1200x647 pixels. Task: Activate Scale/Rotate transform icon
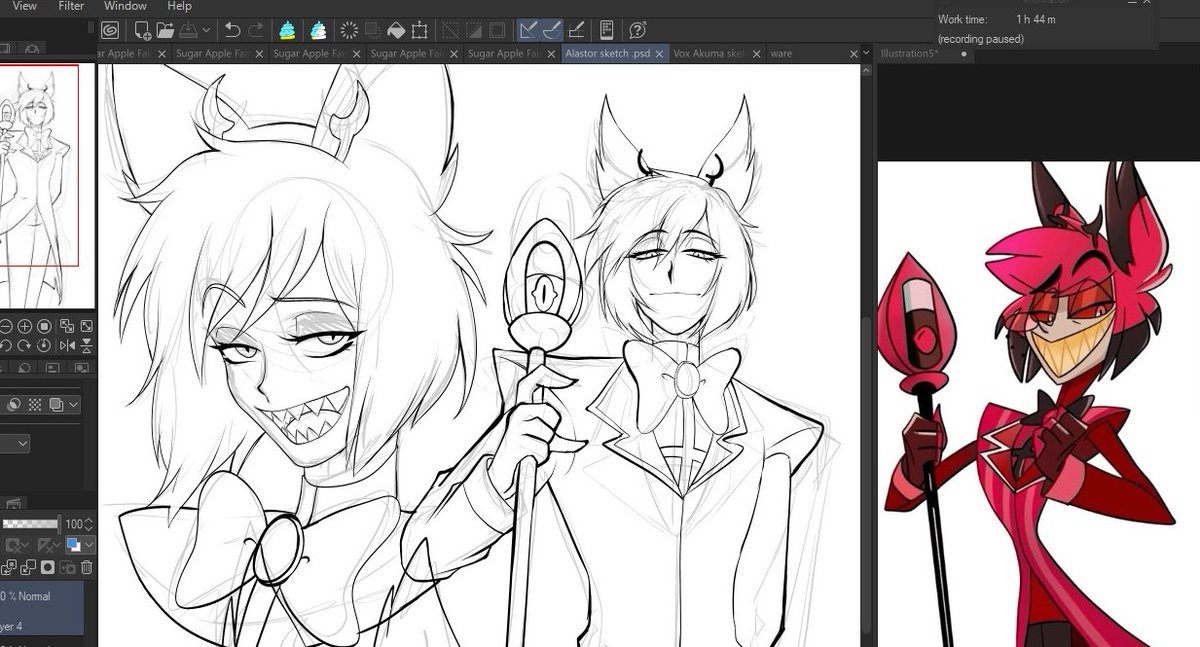[420, 30]
